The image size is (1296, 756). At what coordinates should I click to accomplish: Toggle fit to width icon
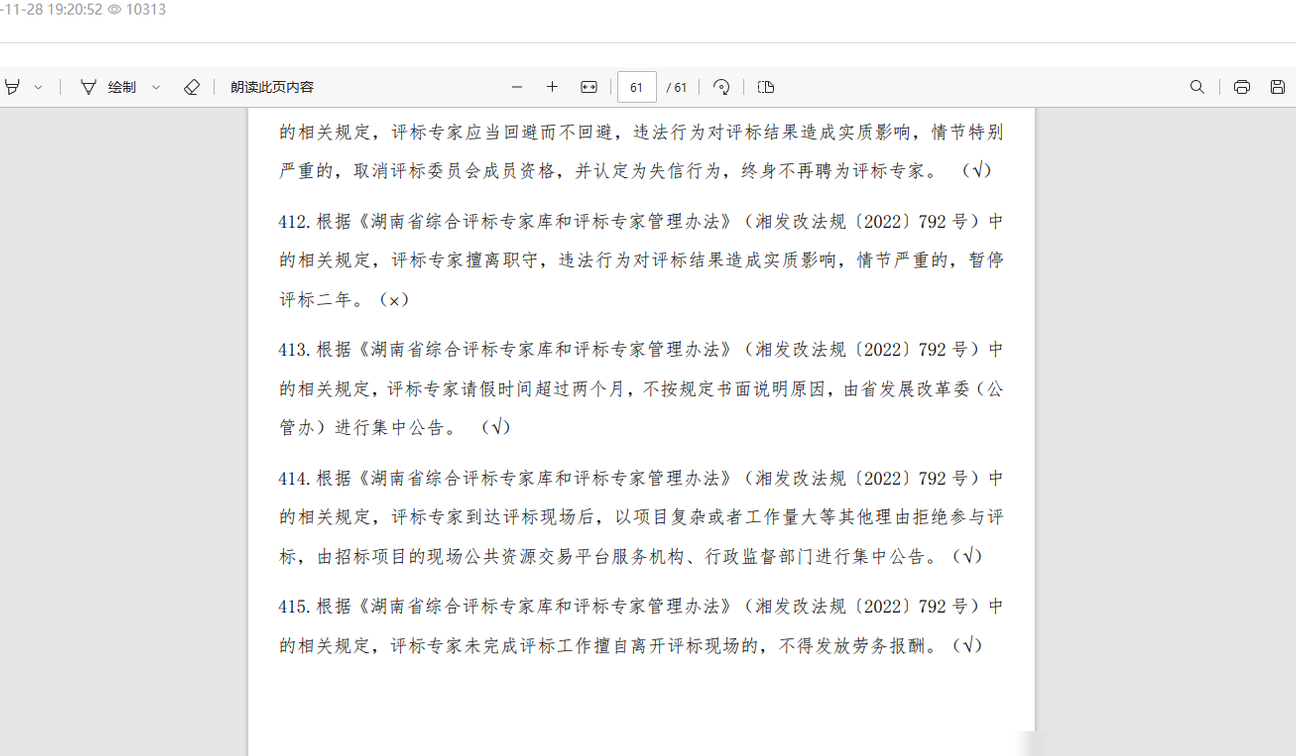click(589, 87)
